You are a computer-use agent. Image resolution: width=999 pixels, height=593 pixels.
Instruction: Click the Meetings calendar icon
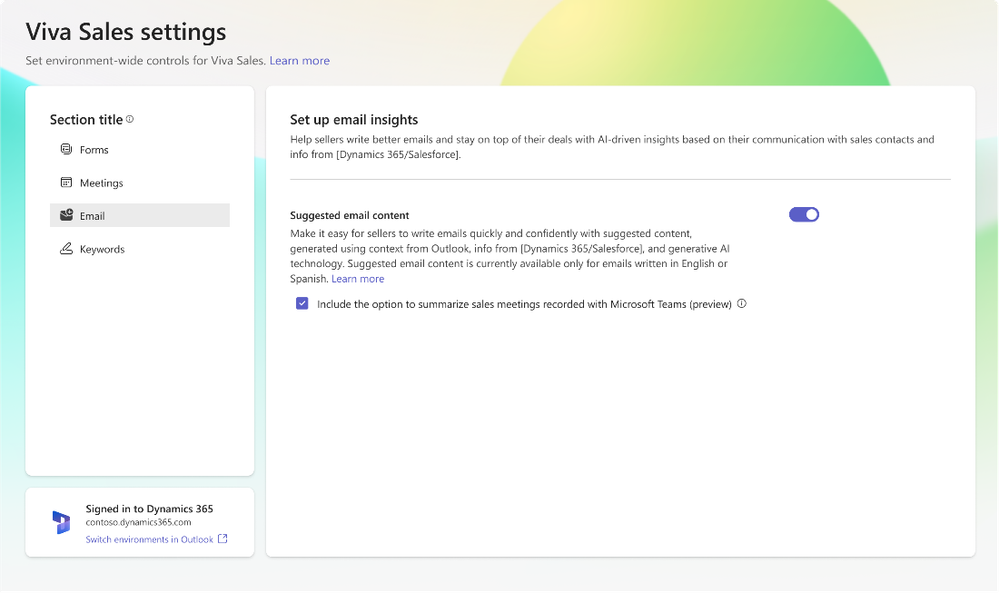[x=66, y=182]
